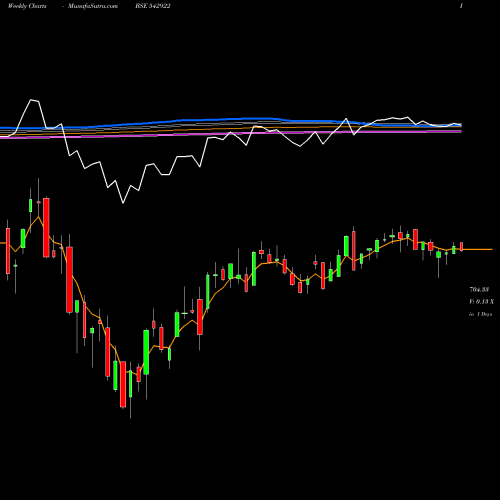Click the lowest red candlestick at the chart bottom

tap(123, 384)
